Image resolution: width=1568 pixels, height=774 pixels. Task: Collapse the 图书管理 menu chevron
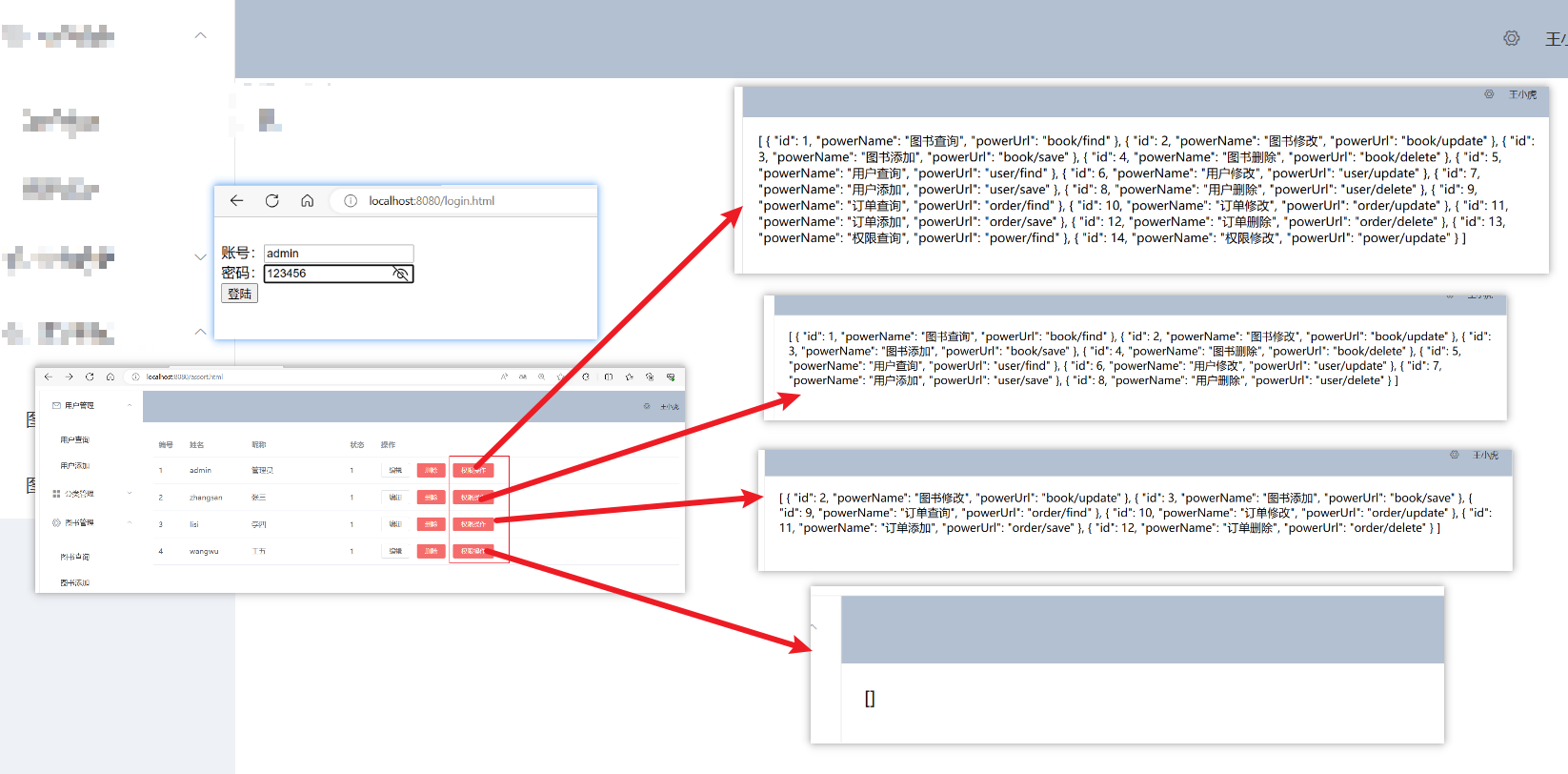[x=130, y=522]
